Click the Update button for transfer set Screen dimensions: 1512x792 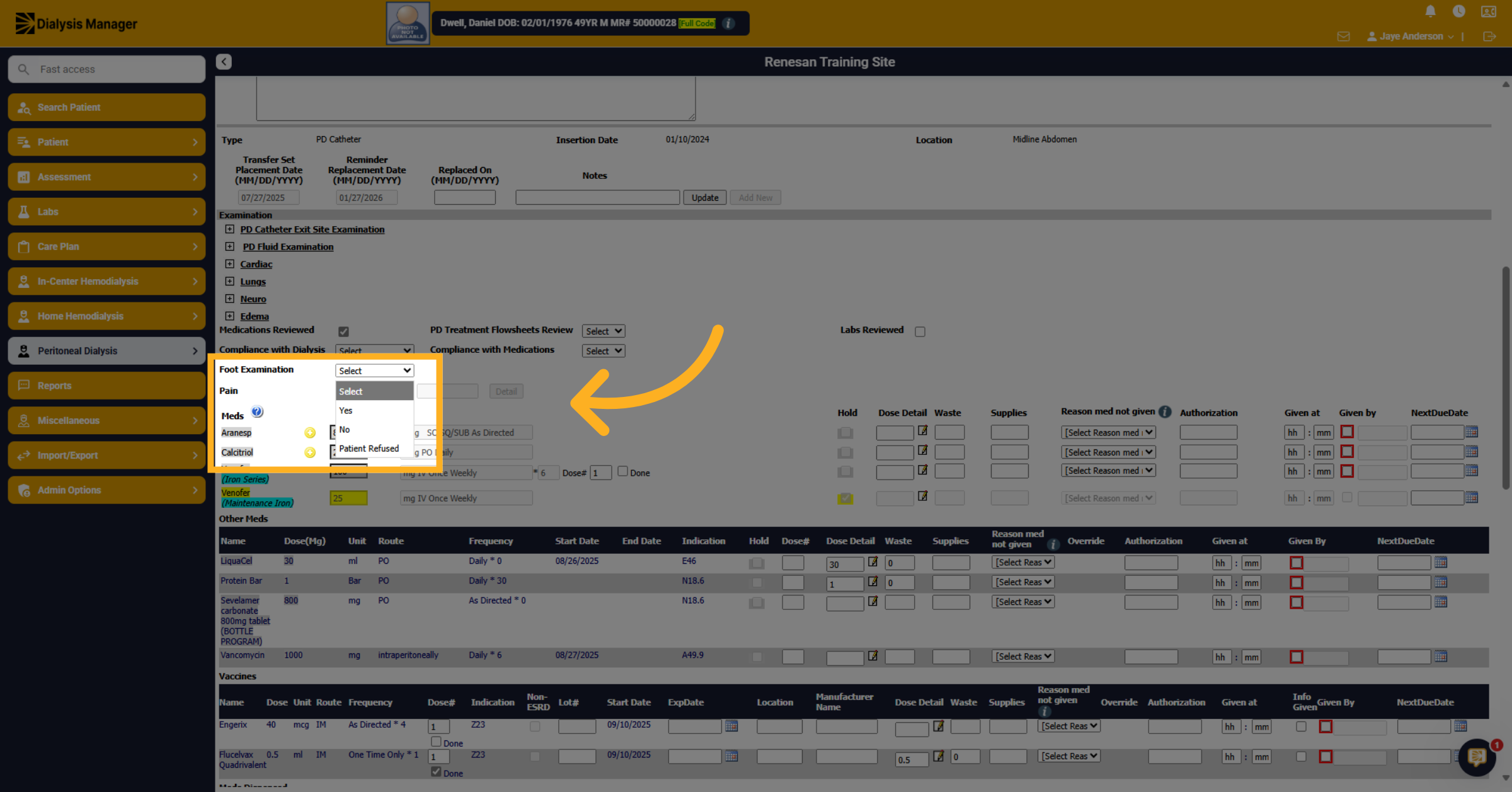pyautogui.click(x=704, y=197)
